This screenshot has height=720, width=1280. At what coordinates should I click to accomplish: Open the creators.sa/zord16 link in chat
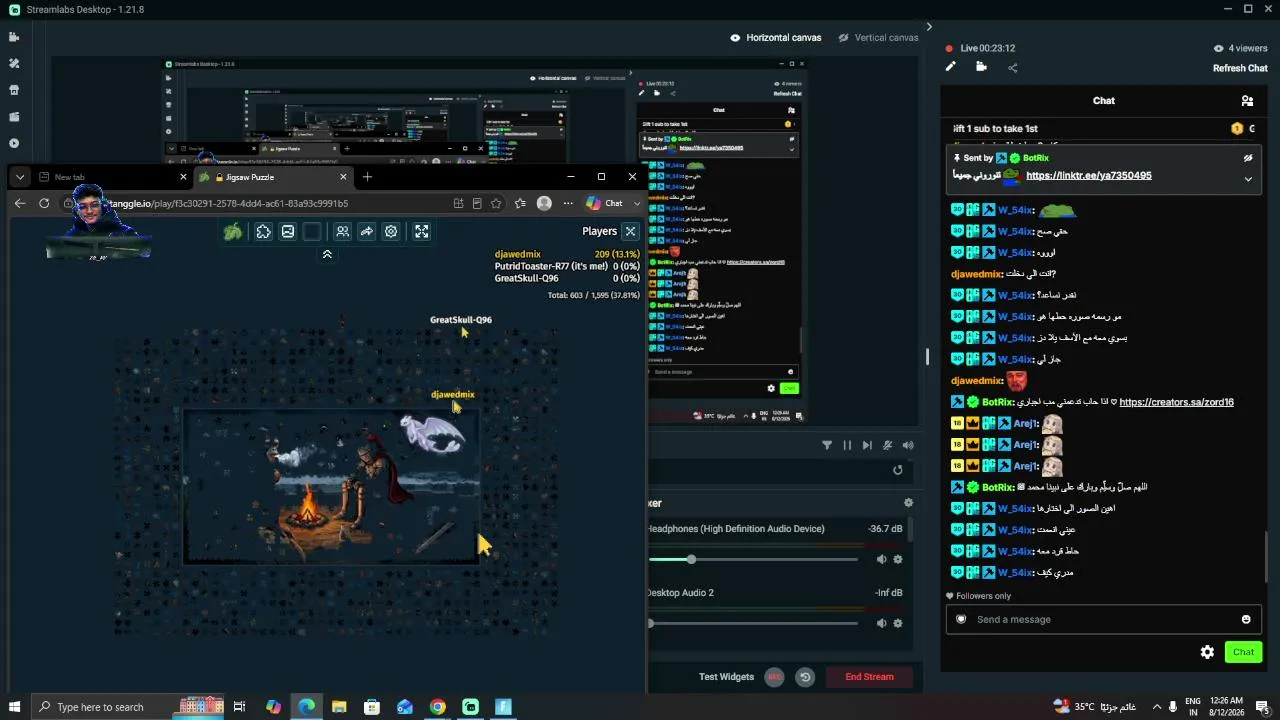click(1176, 402)
